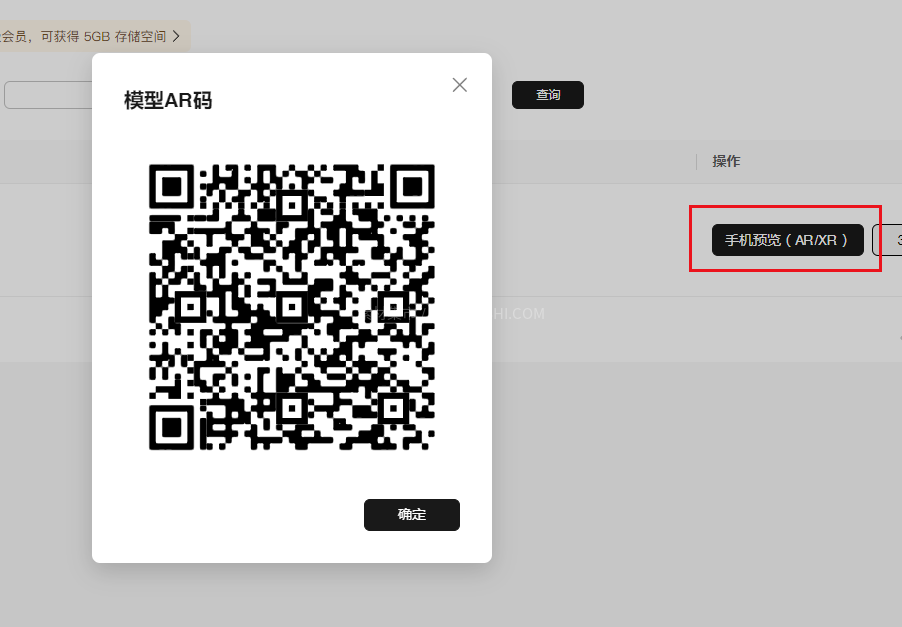This screenshot has height=627, width=902.
Task: Click the small alignment square in the QR center
Action: click(x=292, y=307)
